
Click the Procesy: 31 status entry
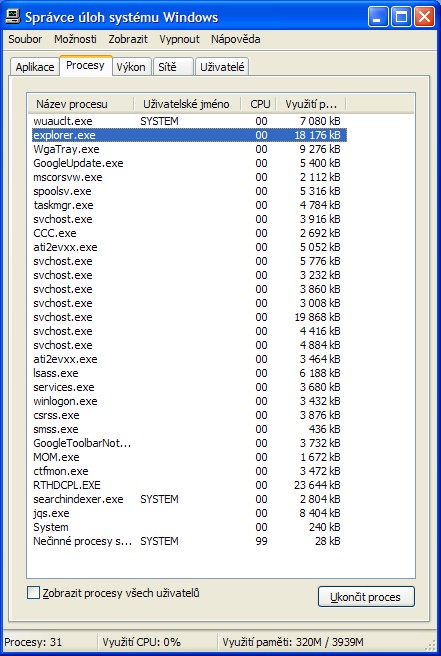[x=33, y=642]
